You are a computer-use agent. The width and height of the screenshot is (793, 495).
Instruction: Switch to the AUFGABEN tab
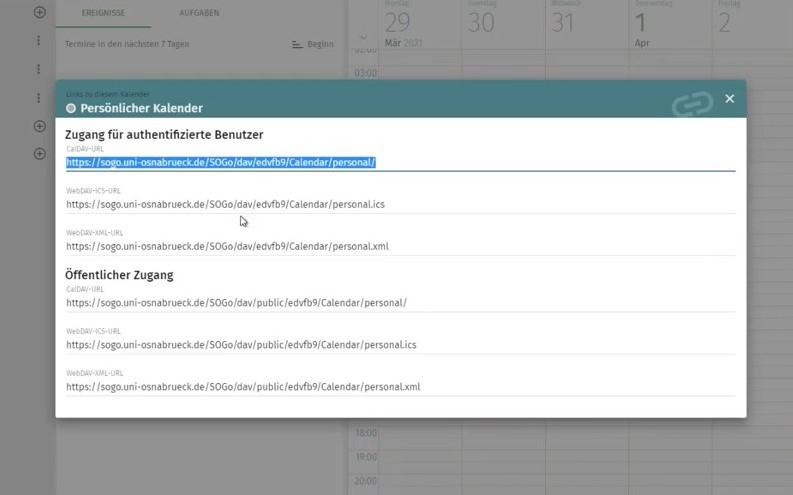[x=199, y=13]
